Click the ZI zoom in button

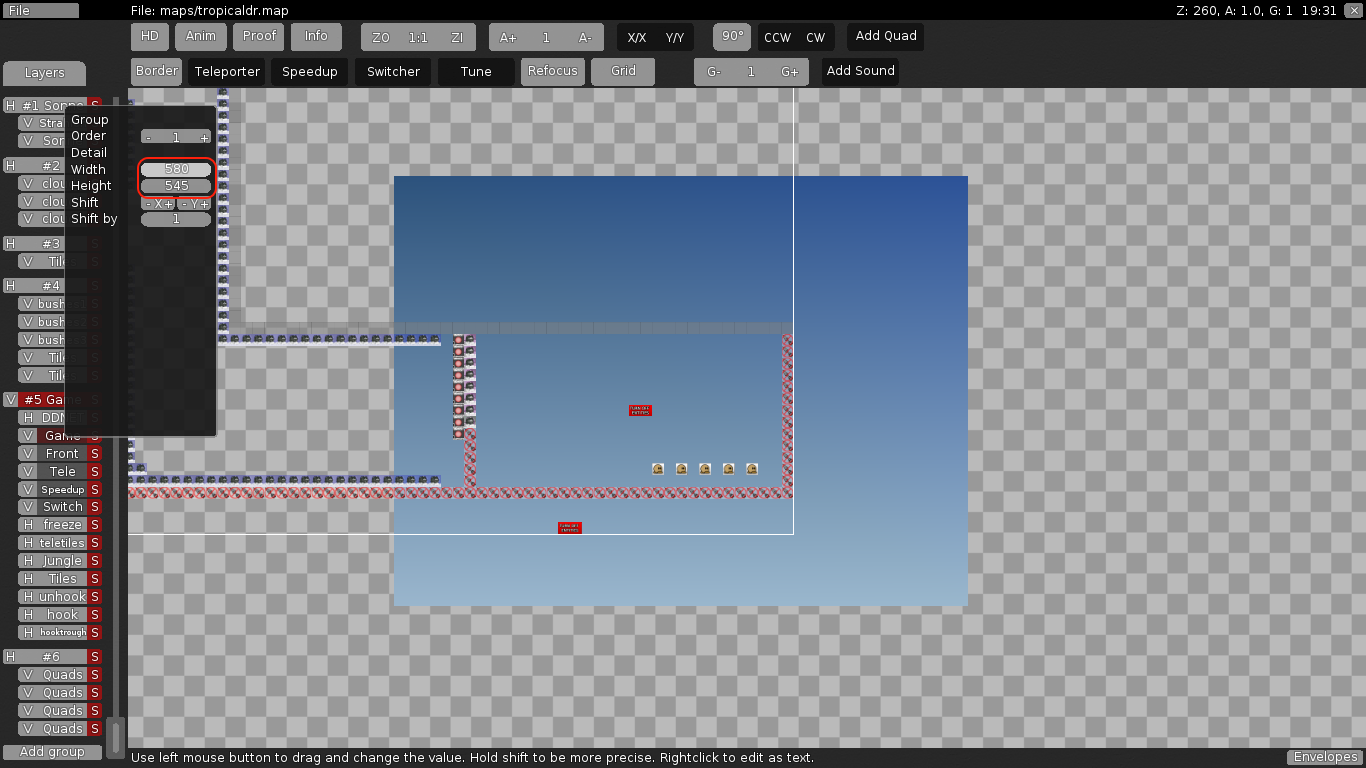pyautogui.click(x=457, y=37)
